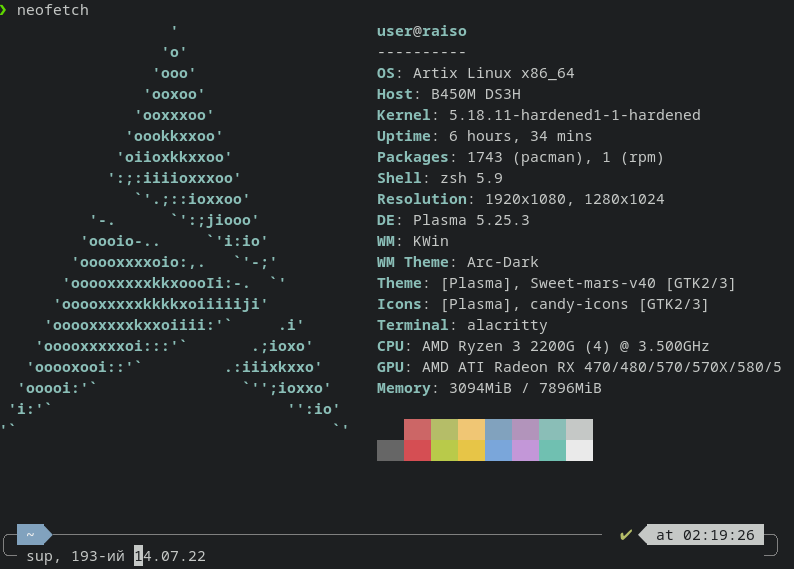Select the white bottom-row color block
Viewport: 794px width, 569px height.
[x=579, y=451]
